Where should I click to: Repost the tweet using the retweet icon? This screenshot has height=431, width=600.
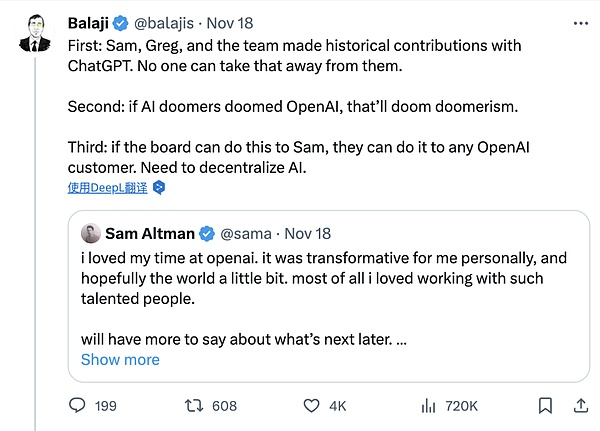coord(194,405)
